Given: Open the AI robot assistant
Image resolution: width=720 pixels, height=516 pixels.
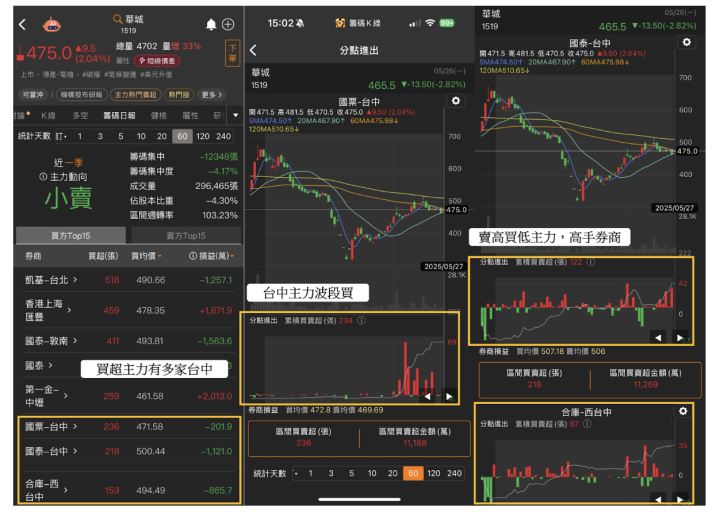Looking at the screenshot, I should (52, 24).
